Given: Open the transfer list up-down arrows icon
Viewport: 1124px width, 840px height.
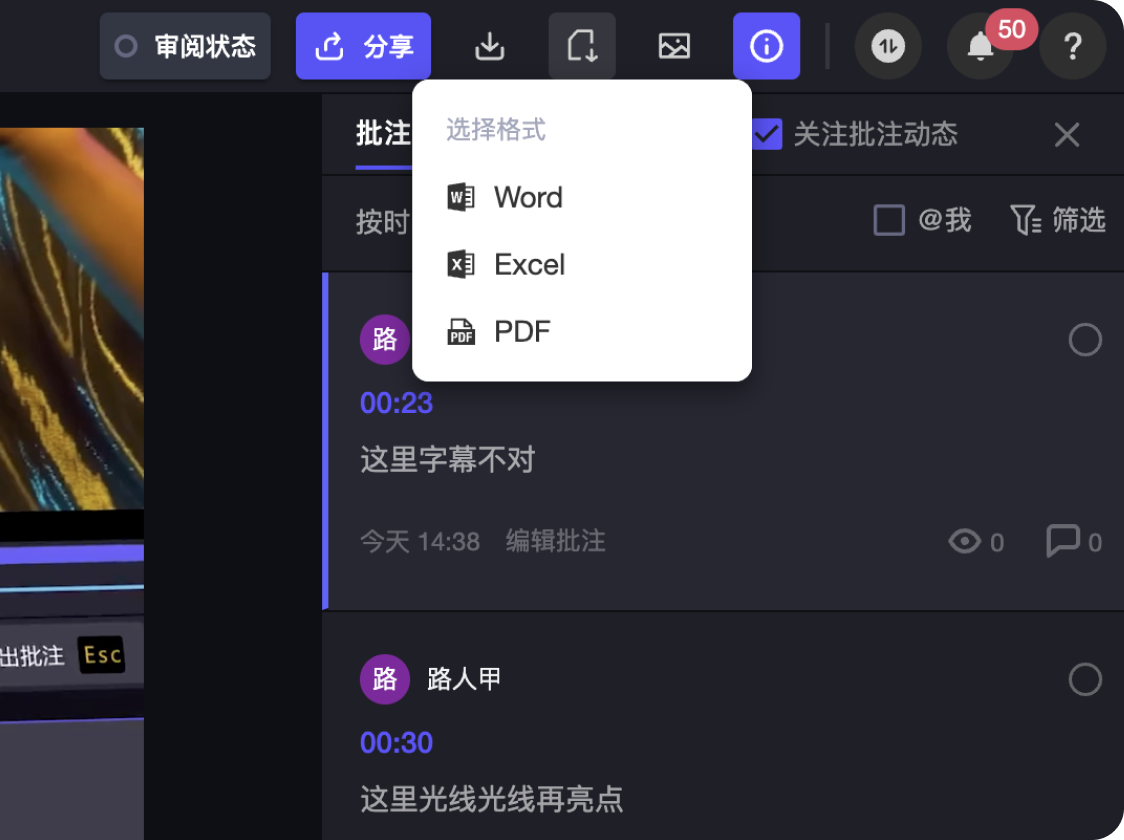Looking at the screenshot, I should point(888,47).
